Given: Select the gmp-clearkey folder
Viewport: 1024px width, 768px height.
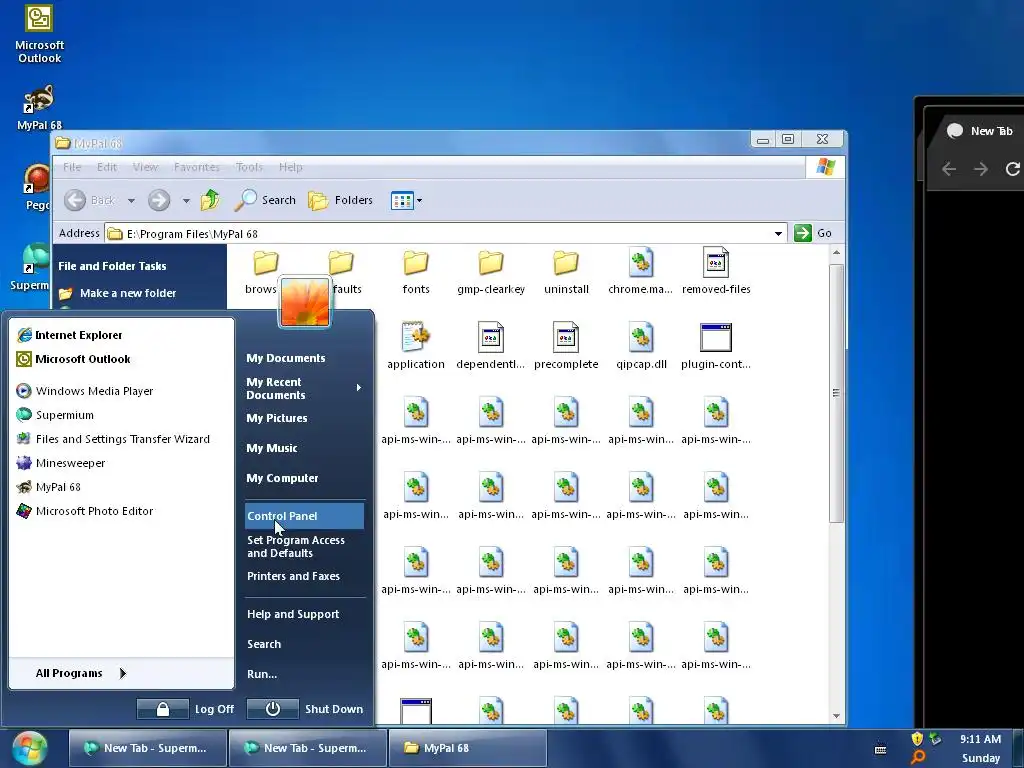Looking at the screenshot, I should [491, 272].
